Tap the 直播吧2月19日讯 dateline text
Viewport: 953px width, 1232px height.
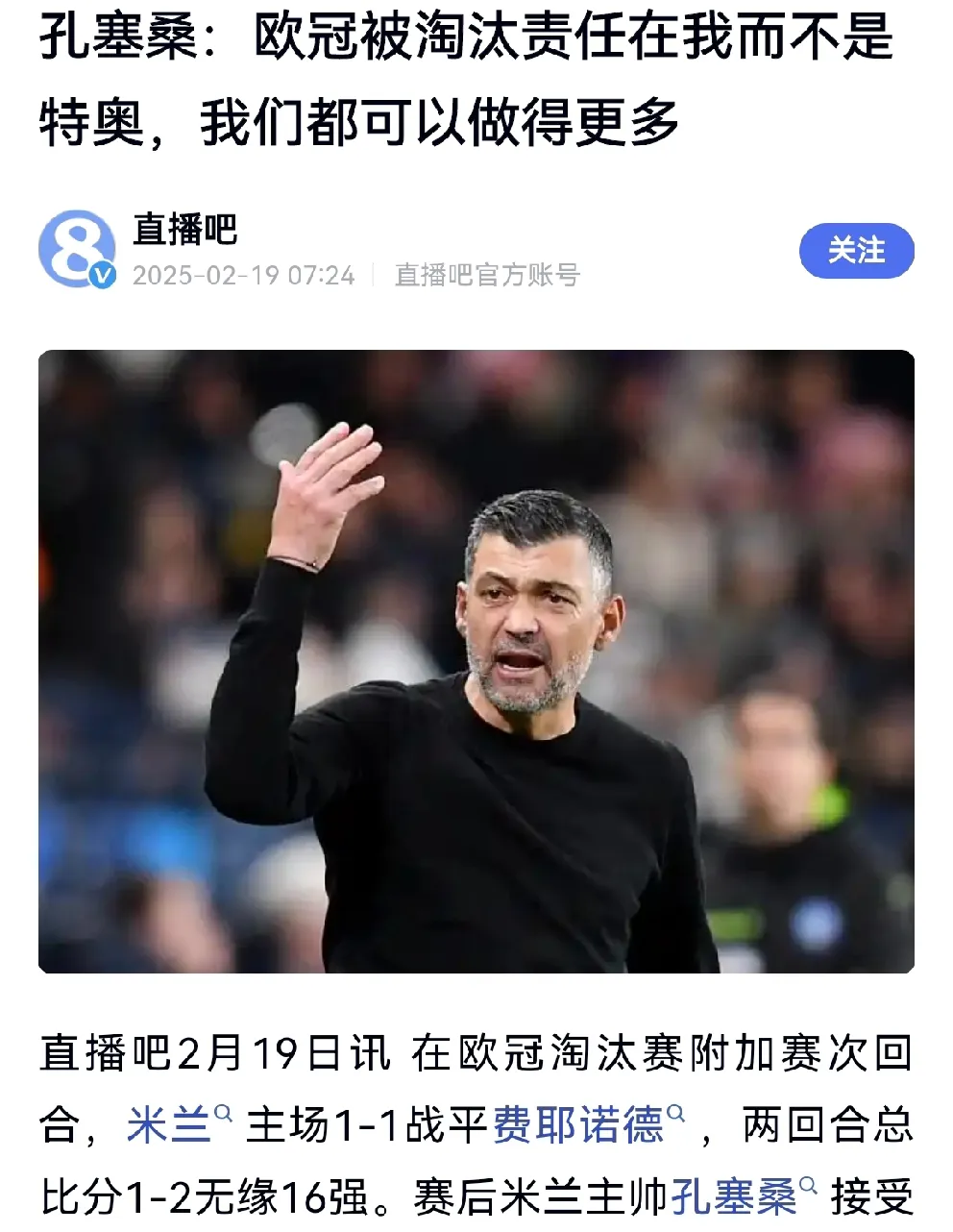coord(216,1053)
